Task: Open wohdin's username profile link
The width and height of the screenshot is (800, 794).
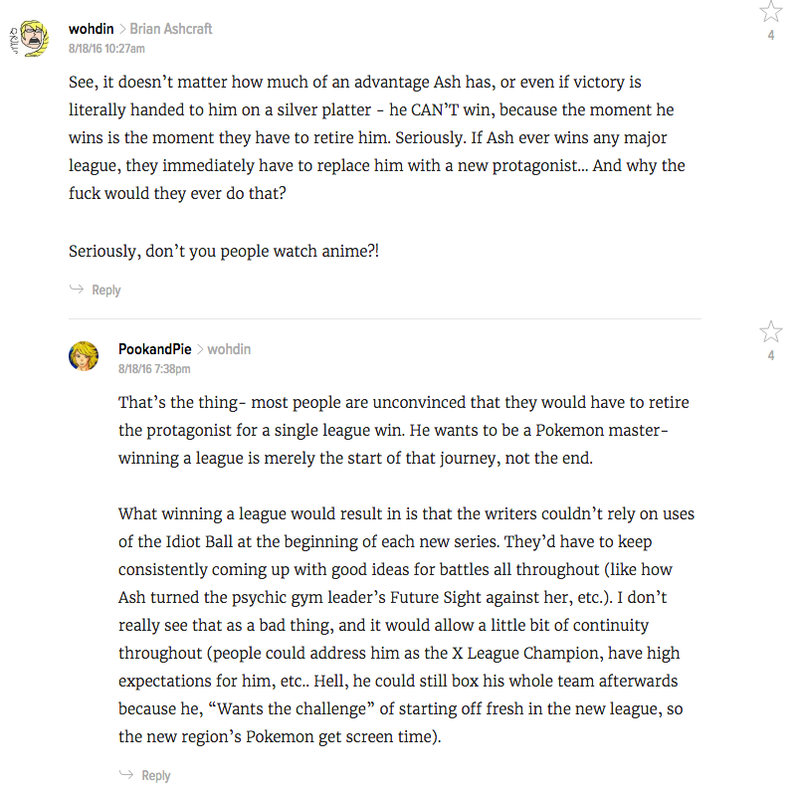Action: (91, 29)
